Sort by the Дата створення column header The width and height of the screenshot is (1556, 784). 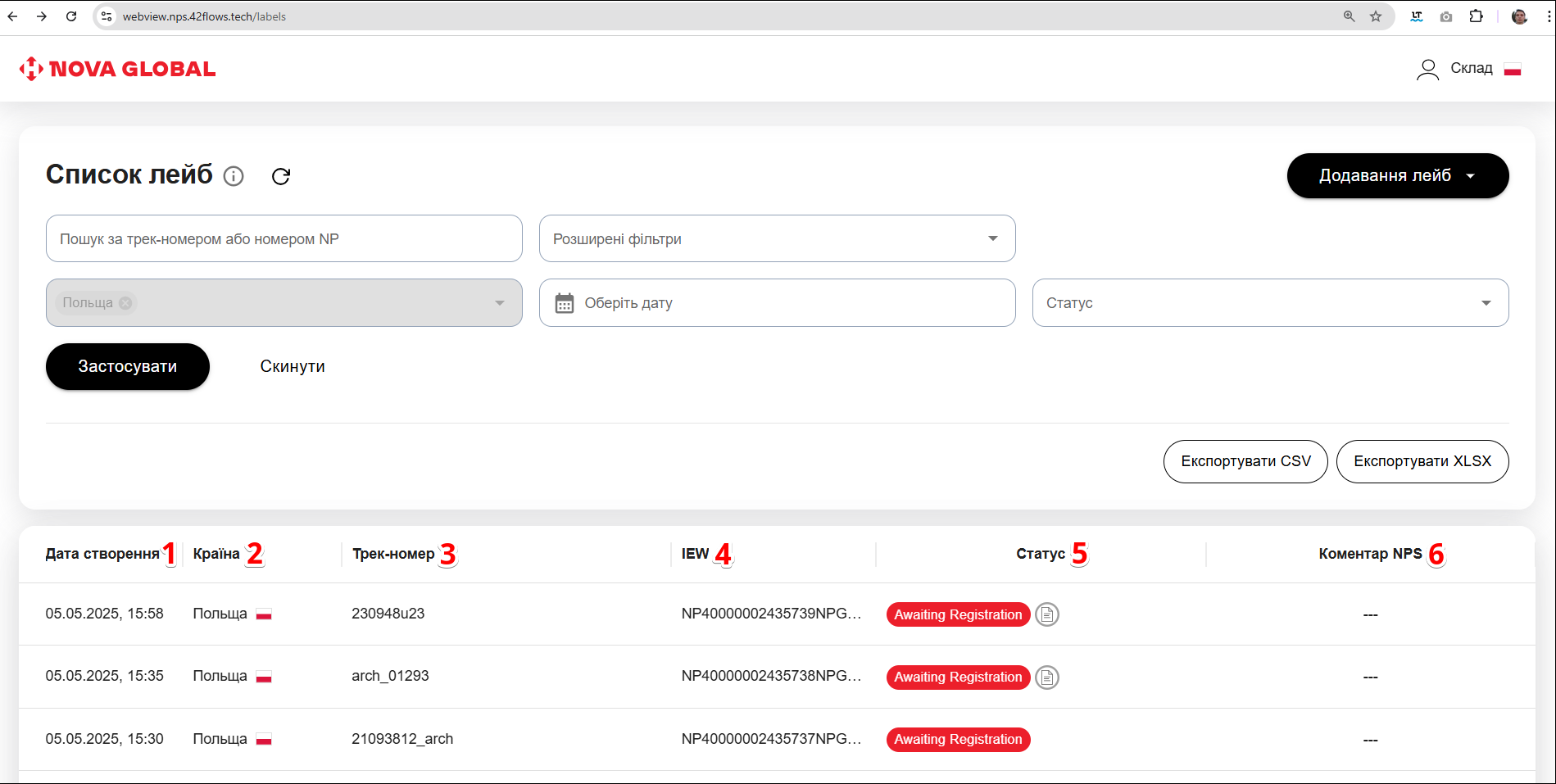tap(102, 554)
